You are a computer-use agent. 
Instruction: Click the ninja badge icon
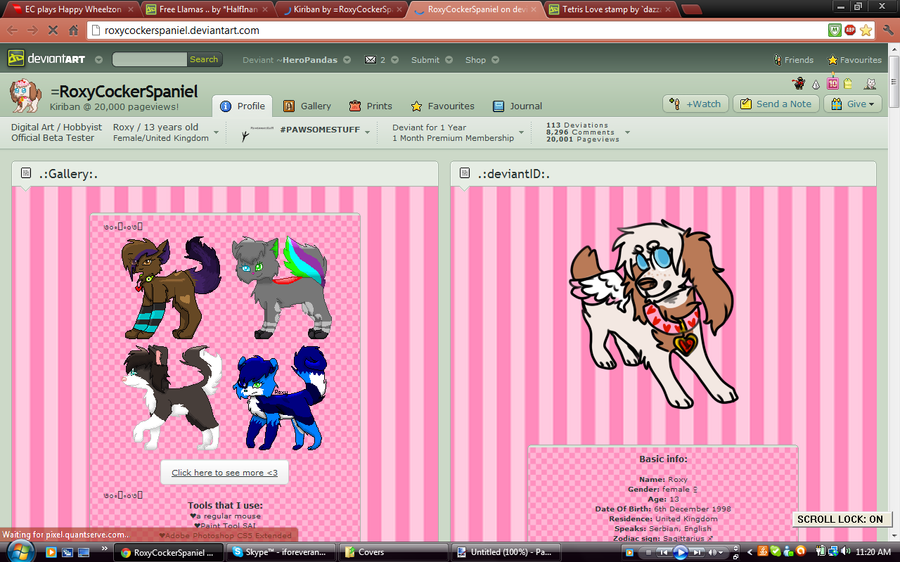[x=798, y=84]
